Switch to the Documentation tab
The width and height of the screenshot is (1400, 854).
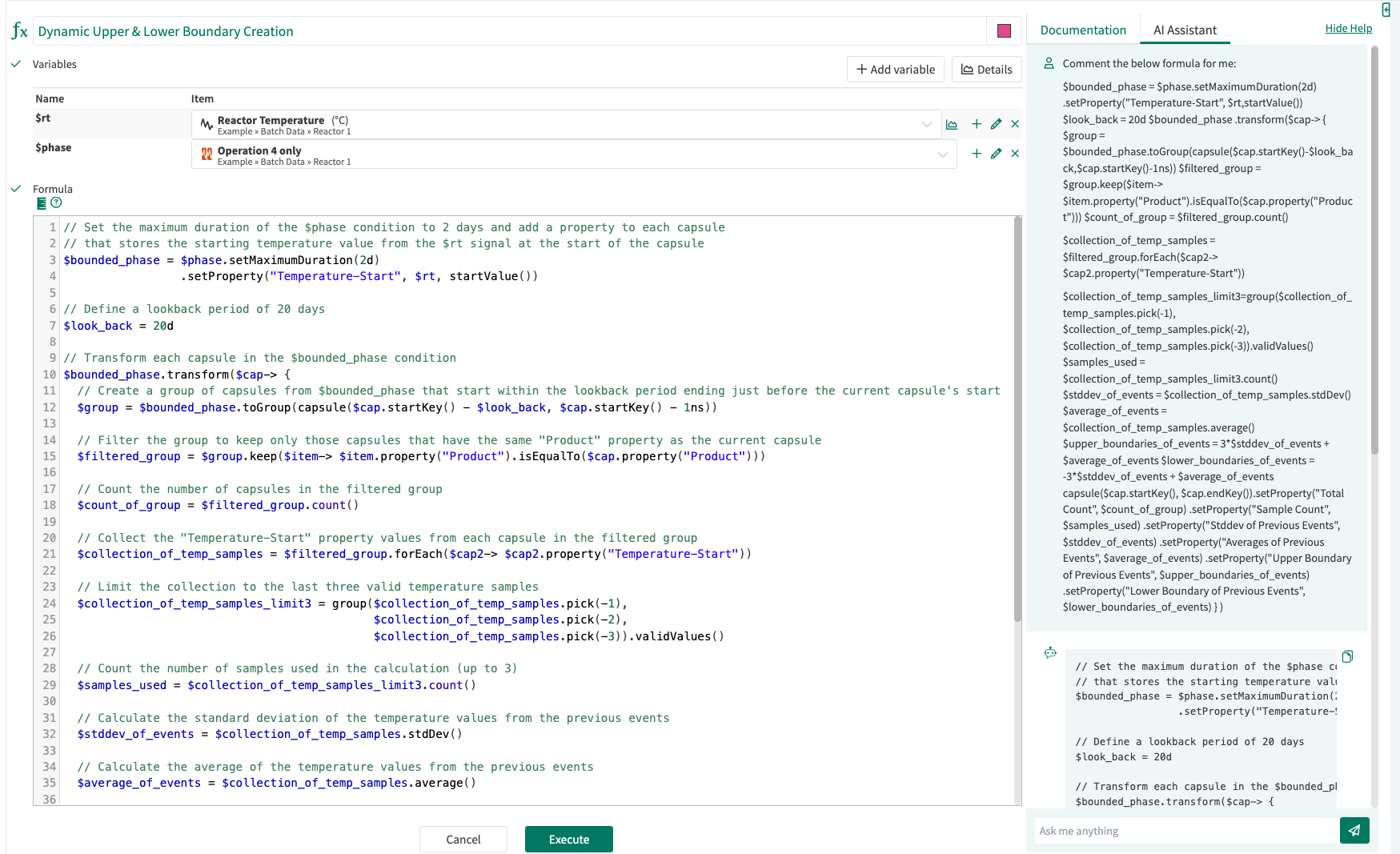pyautogui.click(x=1082, y=29)
